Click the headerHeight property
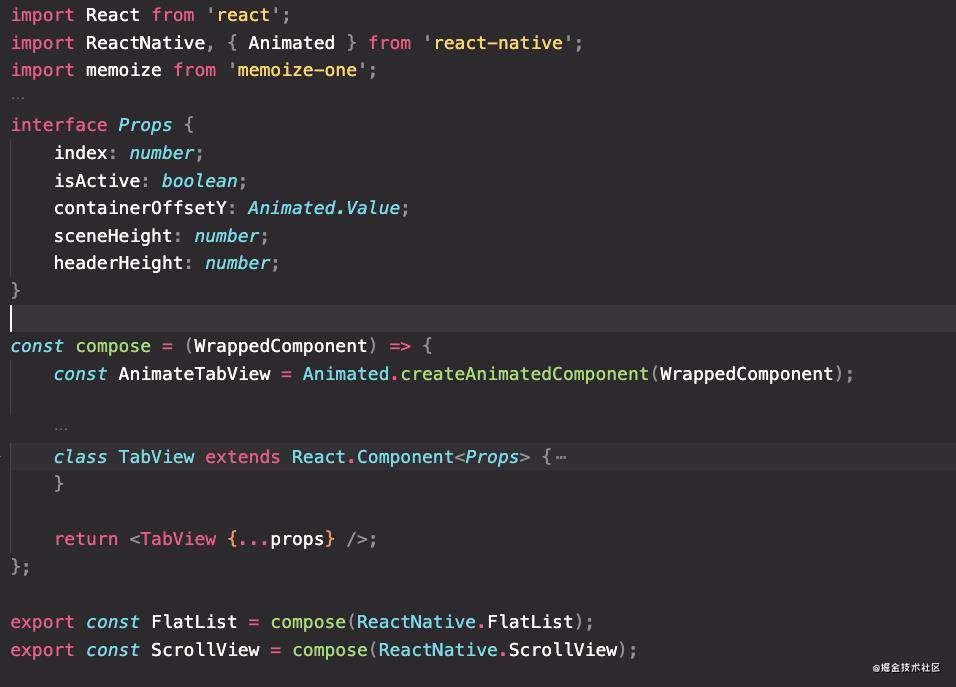 coord(118,263)
